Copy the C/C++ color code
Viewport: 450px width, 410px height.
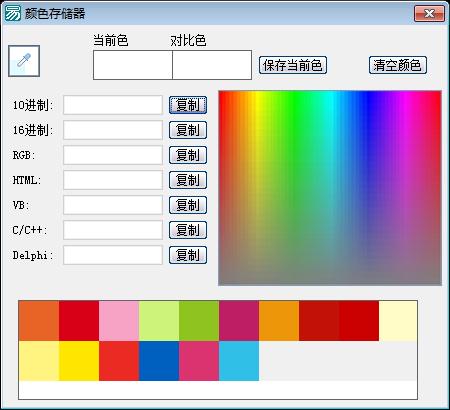[x=188, y=230]
